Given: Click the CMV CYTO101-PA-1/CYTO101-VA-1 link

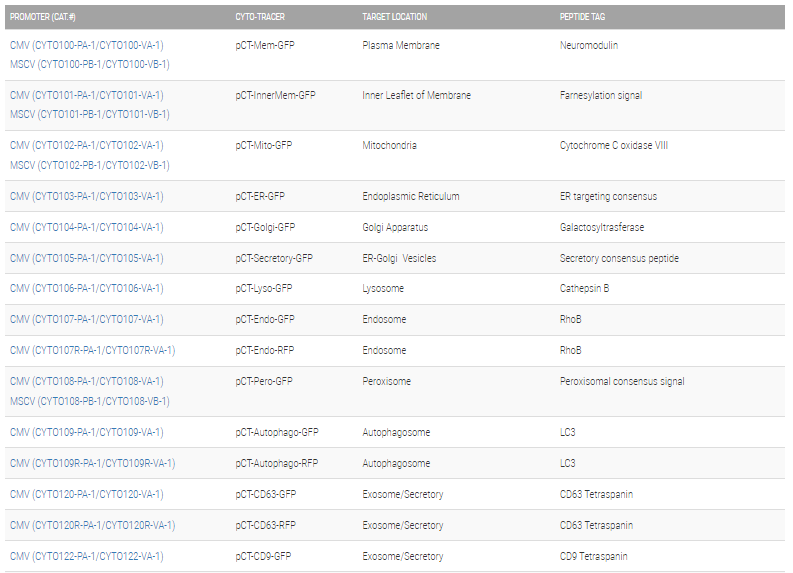Looking at the screenshot, I should coord(86,95).
